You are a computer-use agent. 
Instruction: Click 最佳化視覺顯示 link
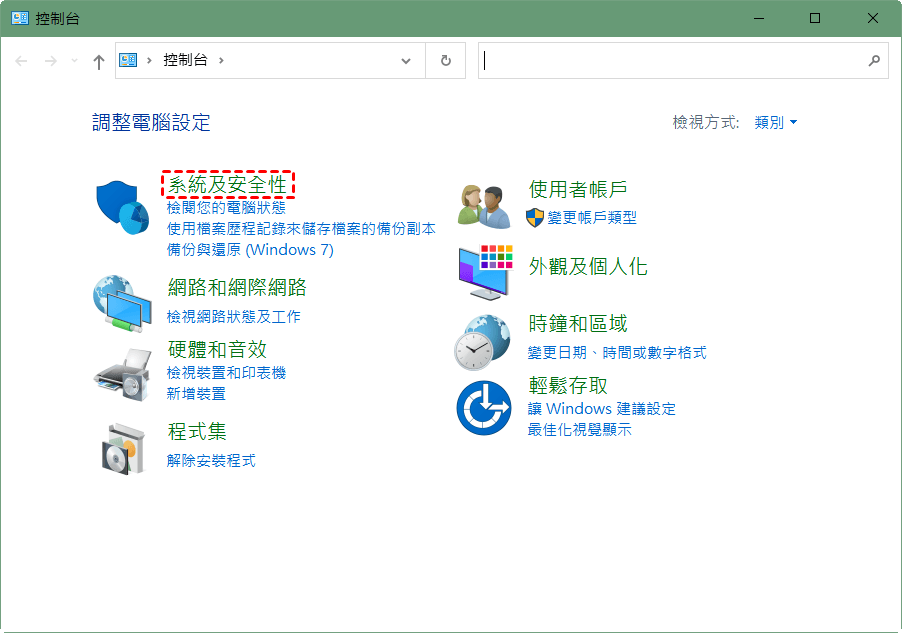(579, 429)
